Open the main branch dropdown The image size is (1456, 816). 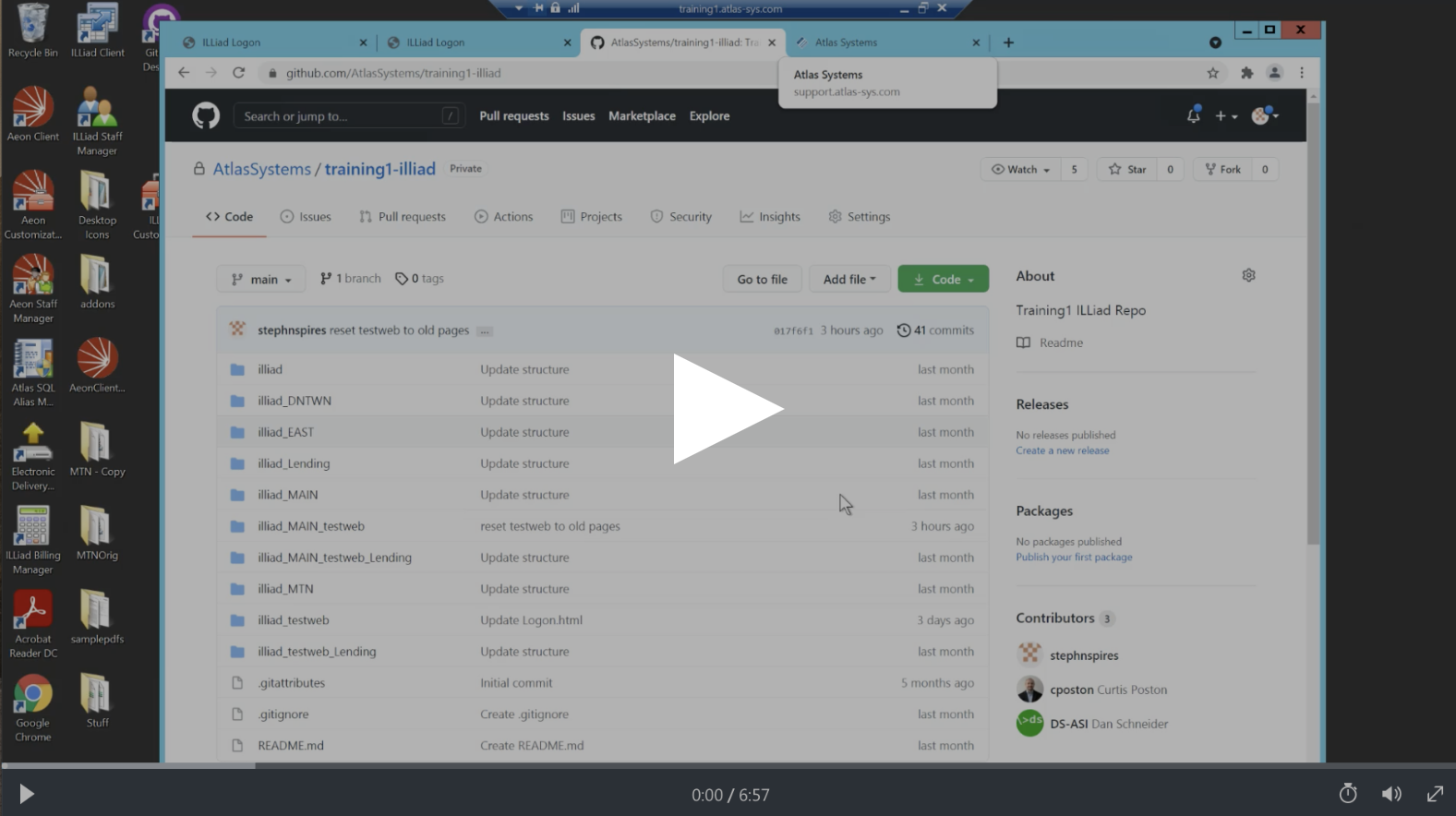261,280
